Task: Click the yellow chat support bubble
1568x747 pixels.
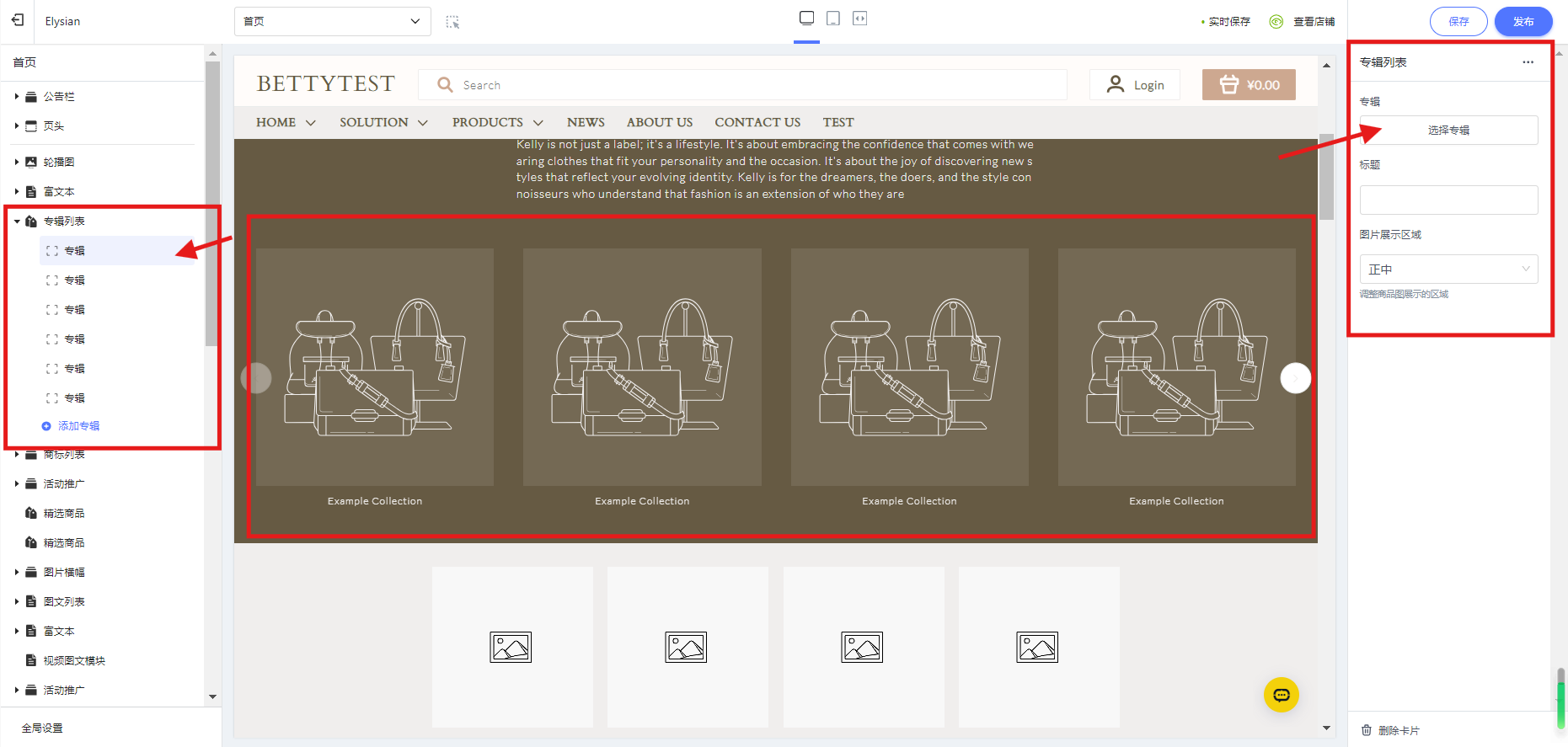Action: tap(1281, 695)
